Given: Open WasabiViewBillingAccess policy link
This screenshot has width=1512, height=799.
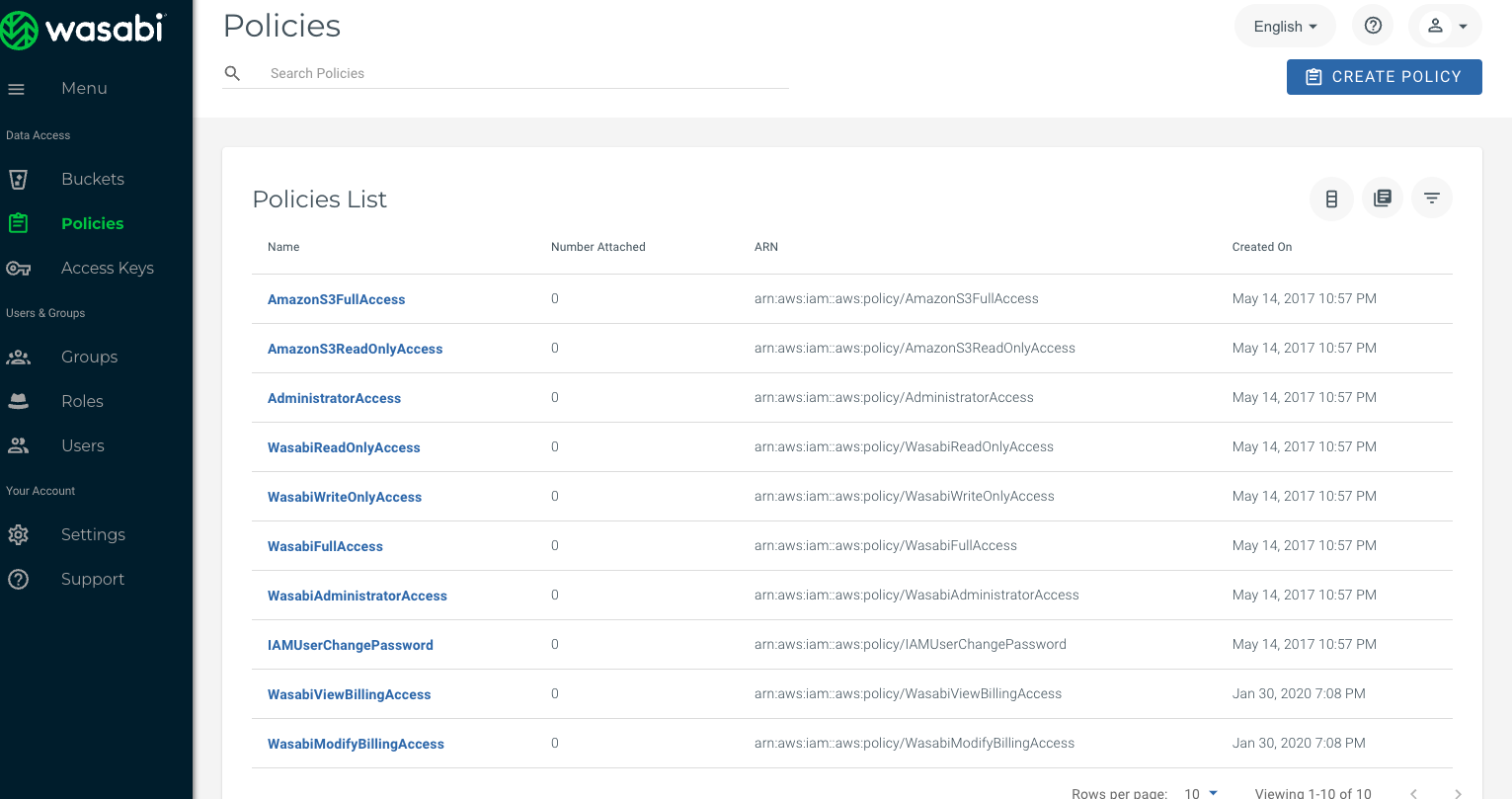Looking at the screenshot, I should click(350, 694).
